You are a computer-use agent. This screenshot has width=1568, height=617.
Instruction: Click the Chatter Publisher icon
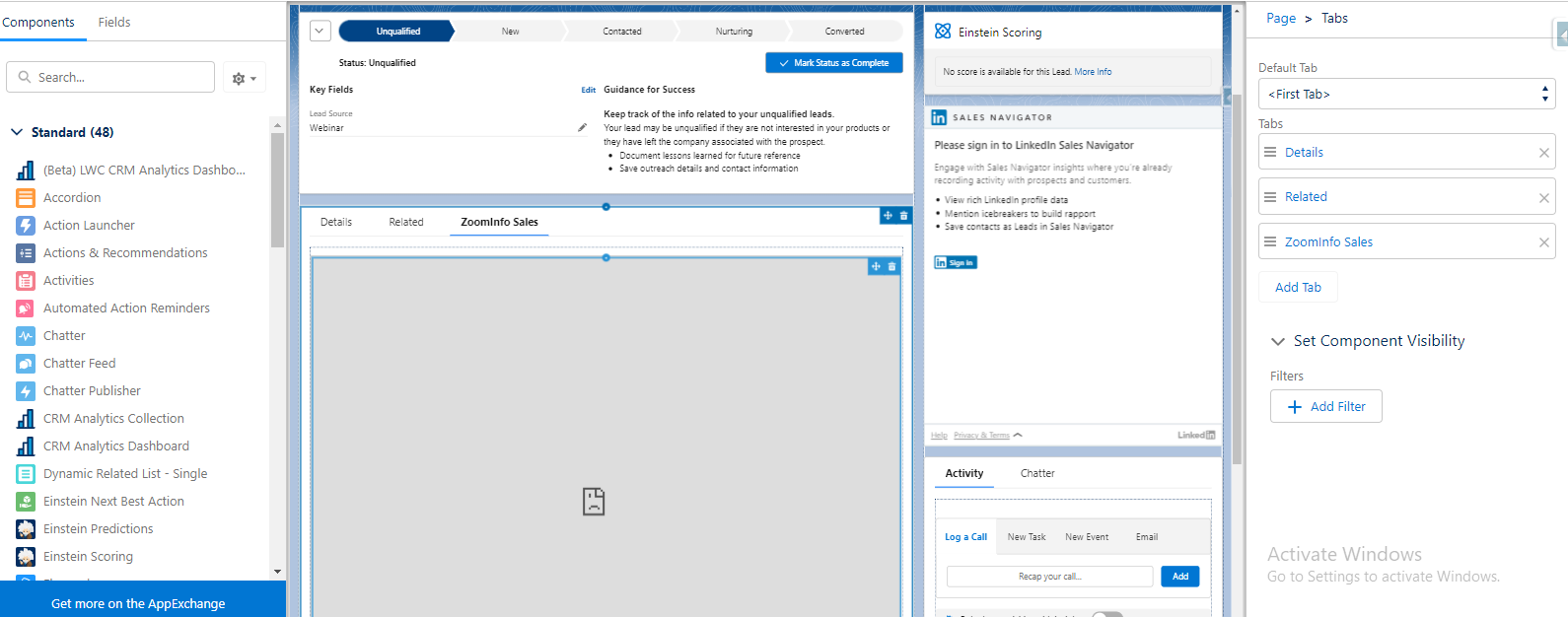point(26,391)
